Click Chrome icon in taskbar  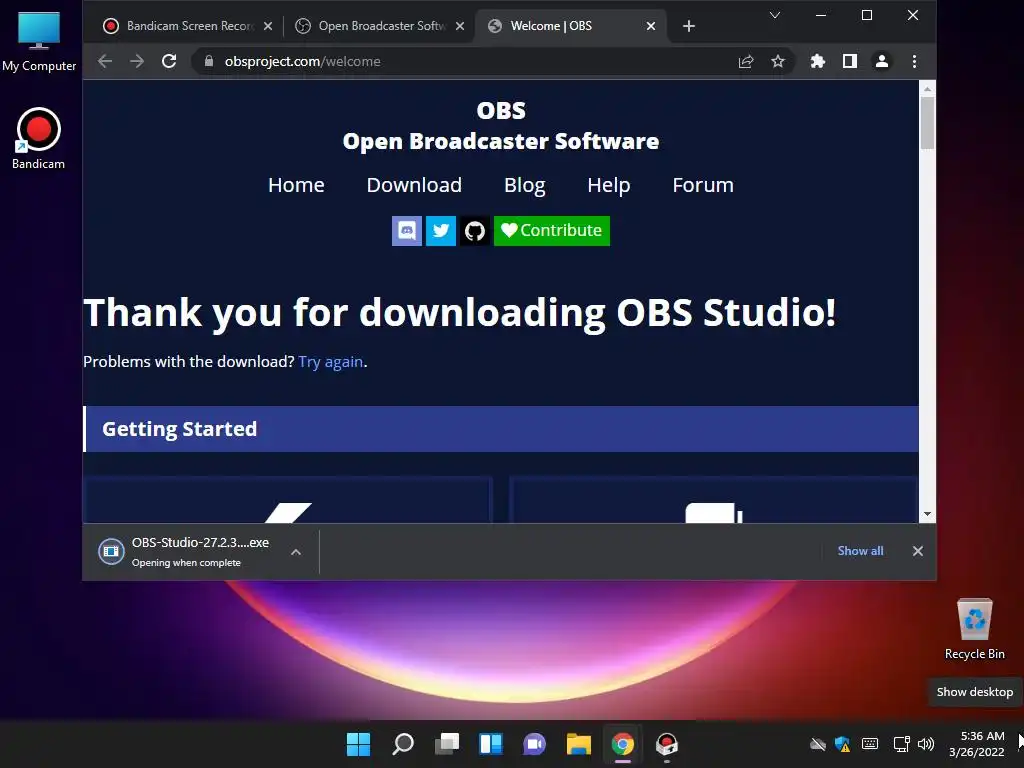tap(622, 744)
